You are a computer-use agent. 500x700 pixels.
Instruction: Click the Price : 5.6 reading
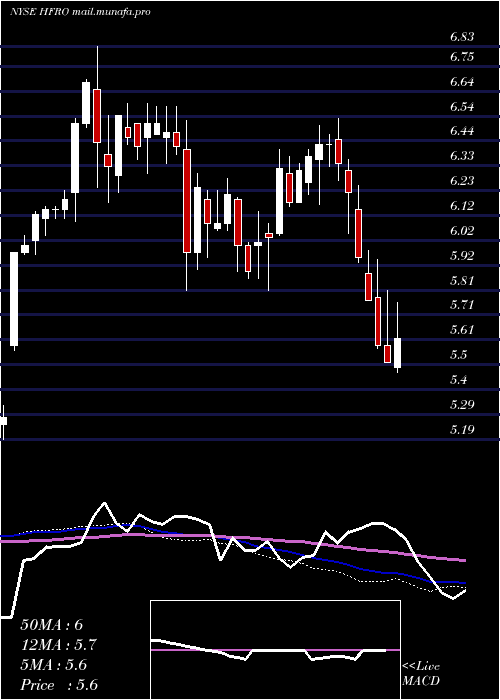pyautogui.click(x=59, y=685)
